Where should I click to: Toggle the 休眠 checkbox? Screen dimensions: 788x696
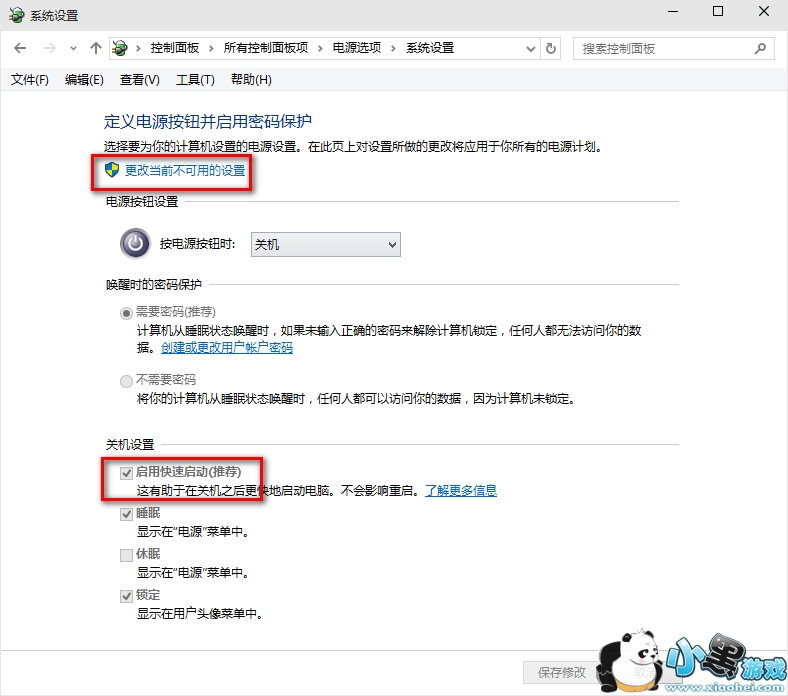[x=126, y=555]
